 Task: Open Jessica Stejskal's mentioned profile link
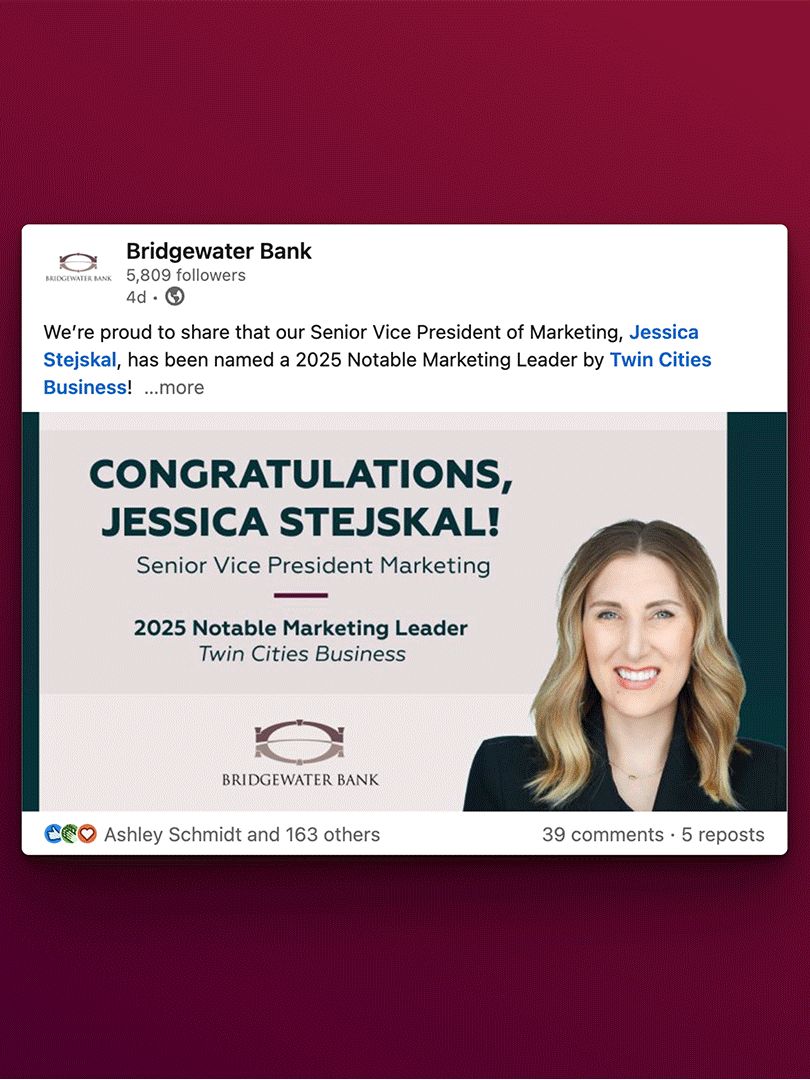point(371,346)
